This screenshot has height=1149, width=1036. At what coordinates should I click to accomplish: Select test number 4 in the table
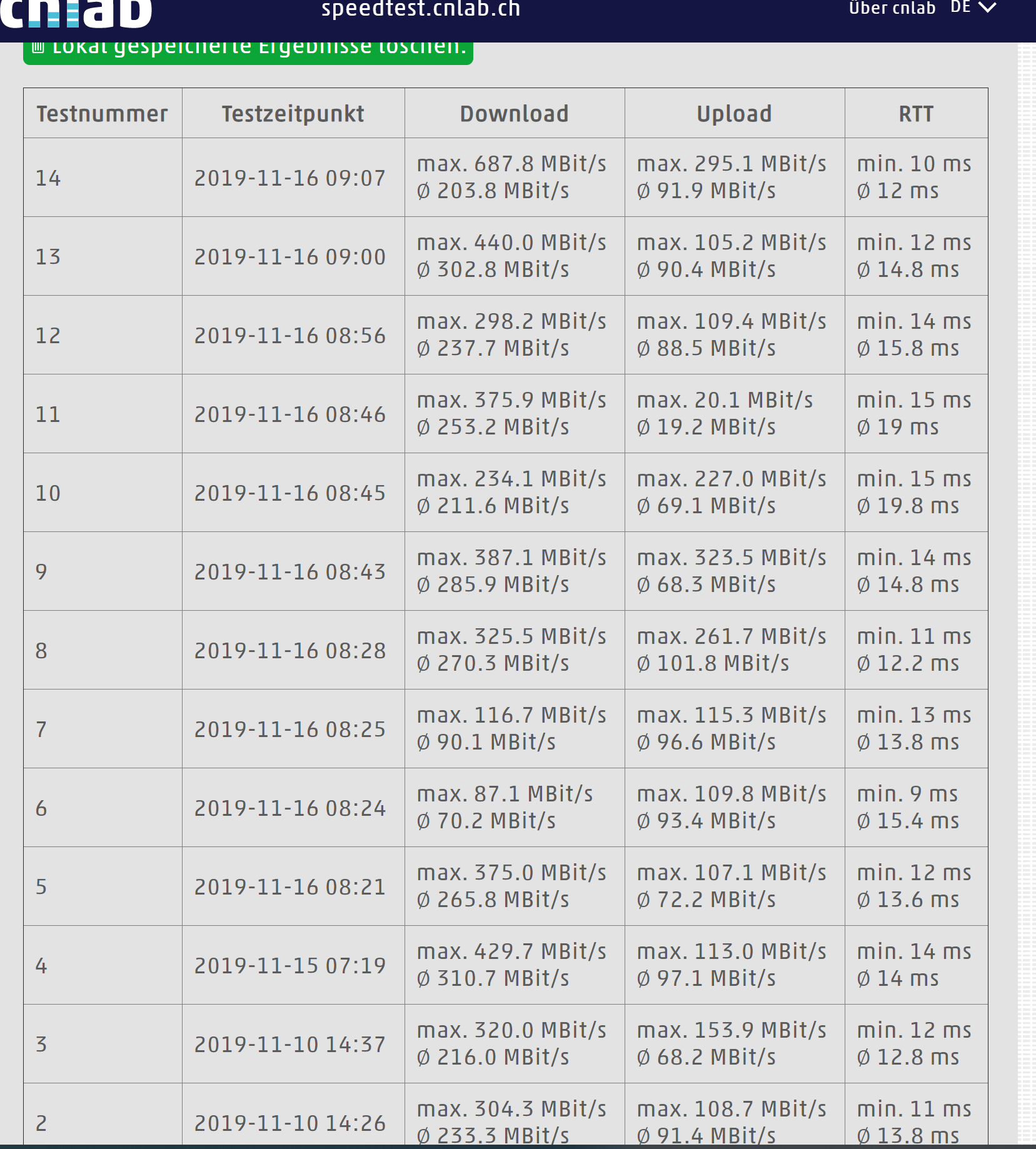click(x=41, y=966)
